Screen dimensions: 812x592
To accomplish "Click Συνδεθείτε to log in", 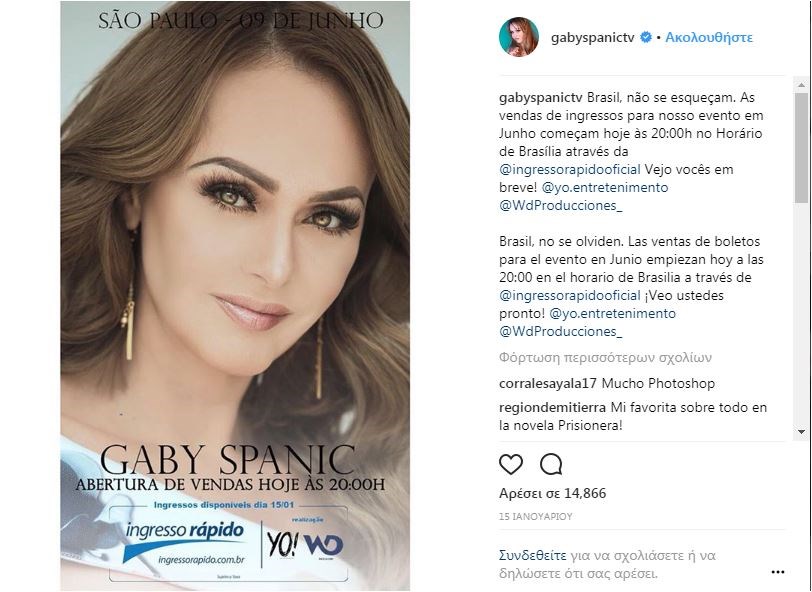I will [x=532, y=556].
